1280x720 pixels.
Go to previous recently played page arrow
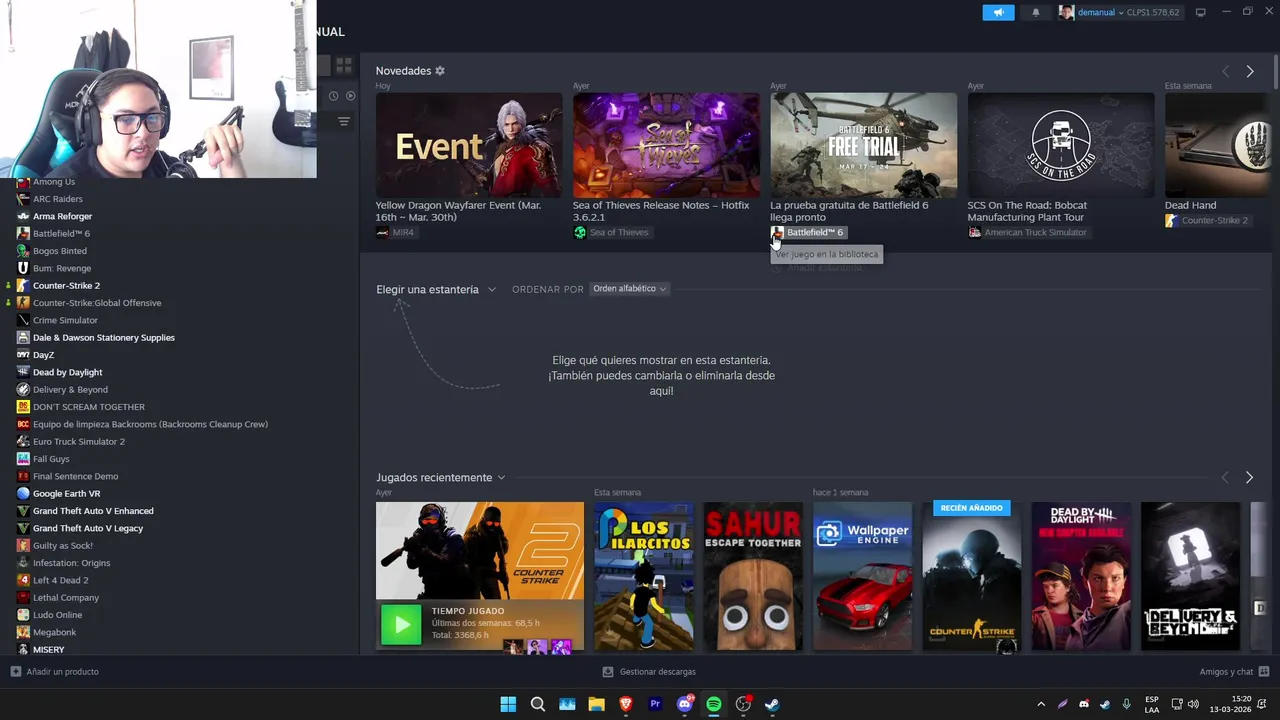click(1225, 478)
